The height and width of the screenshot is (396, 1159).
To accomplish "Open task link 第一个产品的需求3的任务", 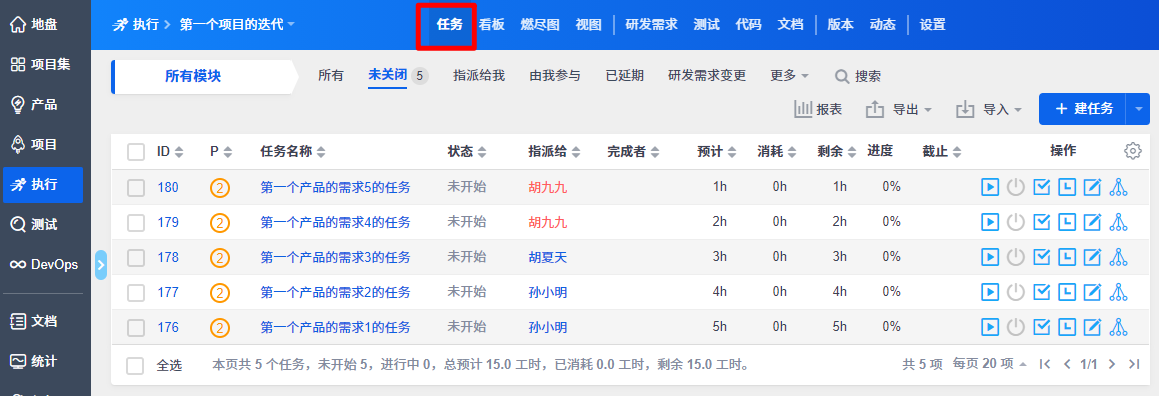I will pos(336,257).
